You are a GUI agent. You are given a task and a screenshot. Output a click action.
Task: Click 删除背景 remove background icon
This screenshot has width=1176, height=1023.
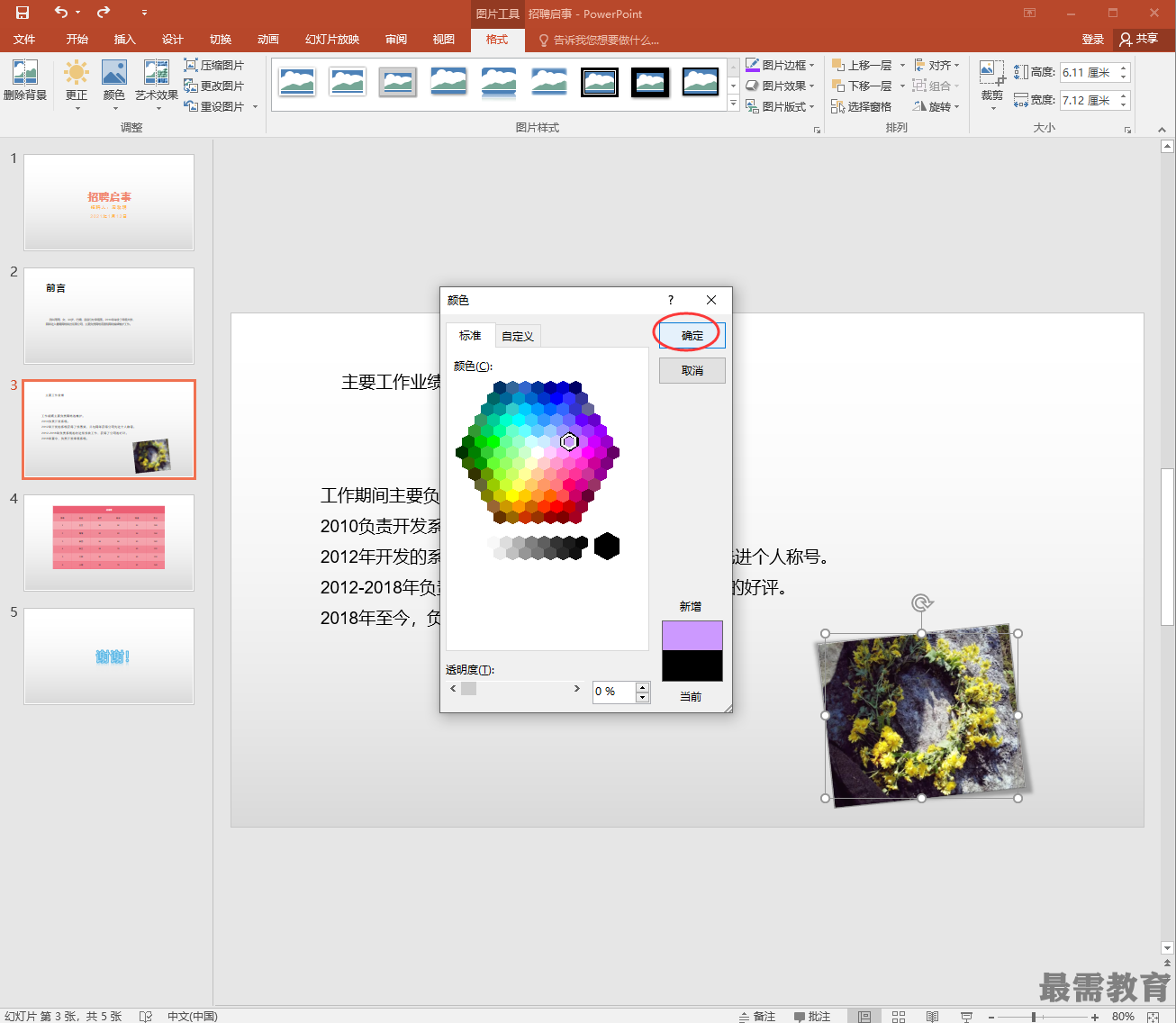pyautogui.click(x=25, y=81)
